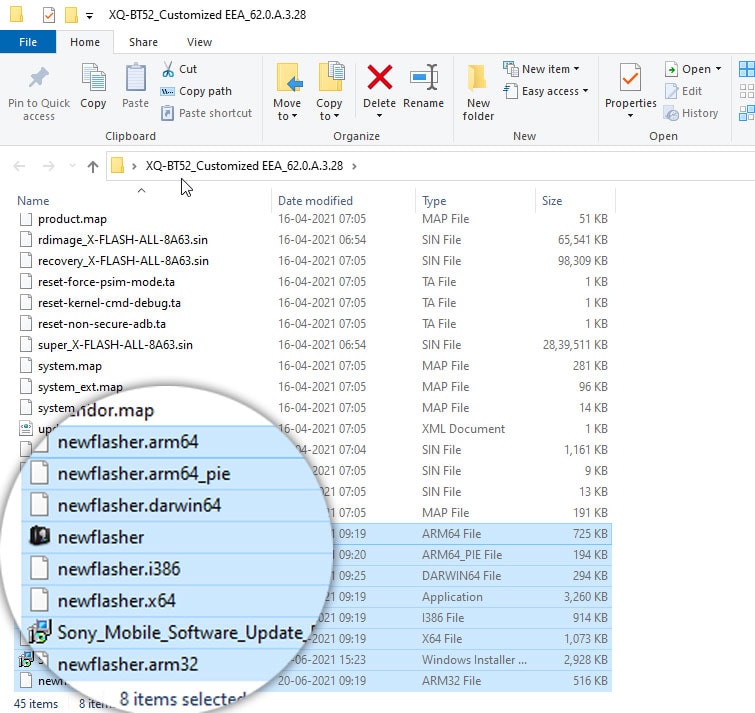
Task: Click the XML Document type cell
Action: (463, 429)
